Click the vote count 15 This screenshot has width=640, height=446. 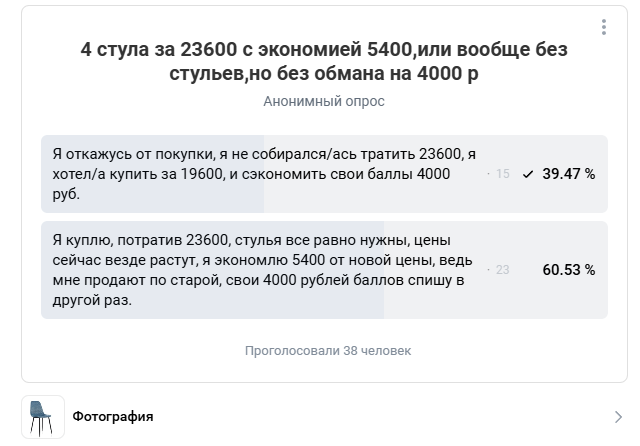[x=502, y=174]
